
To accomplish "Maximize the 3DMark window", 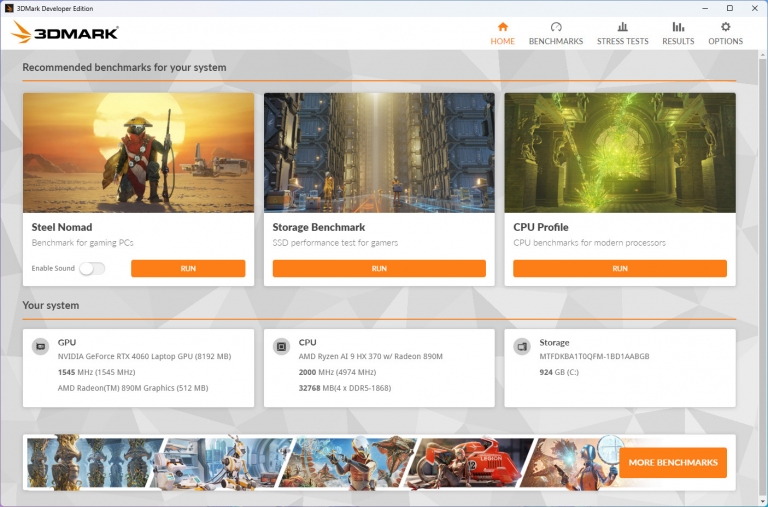I will pos(730,8).
